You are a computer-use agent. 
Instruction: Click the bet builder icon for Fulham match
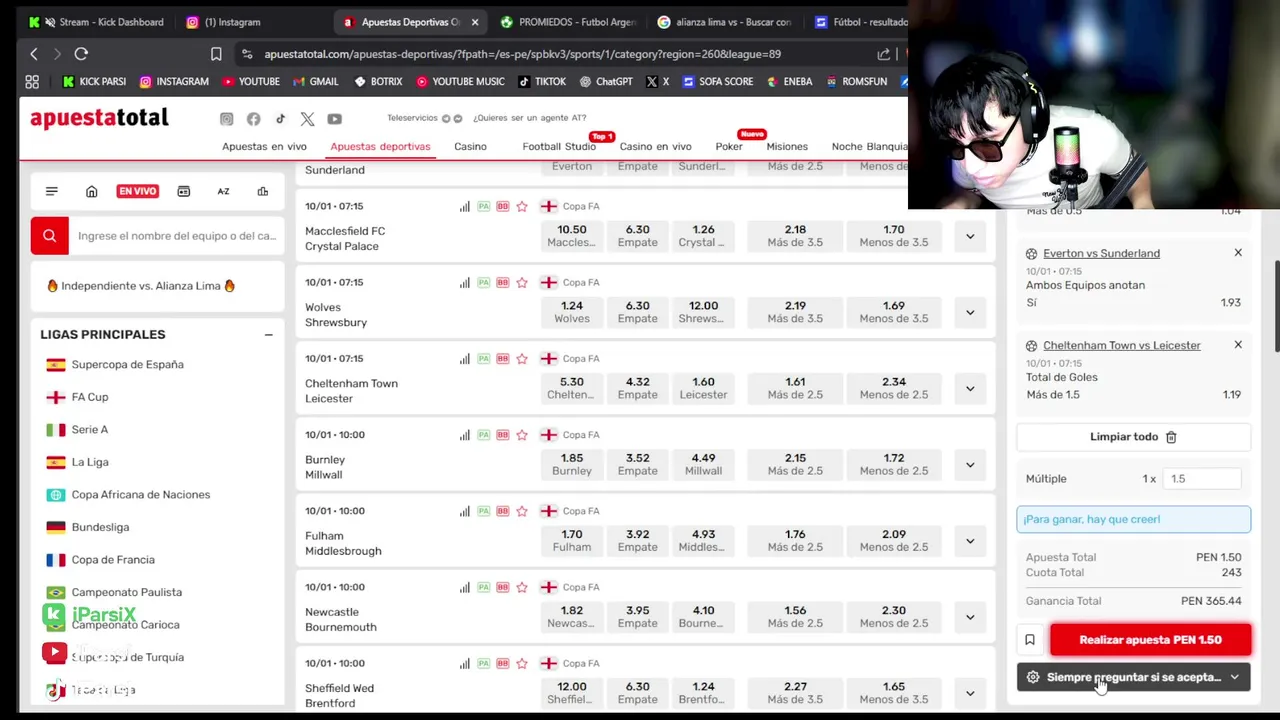click(503, 511)
